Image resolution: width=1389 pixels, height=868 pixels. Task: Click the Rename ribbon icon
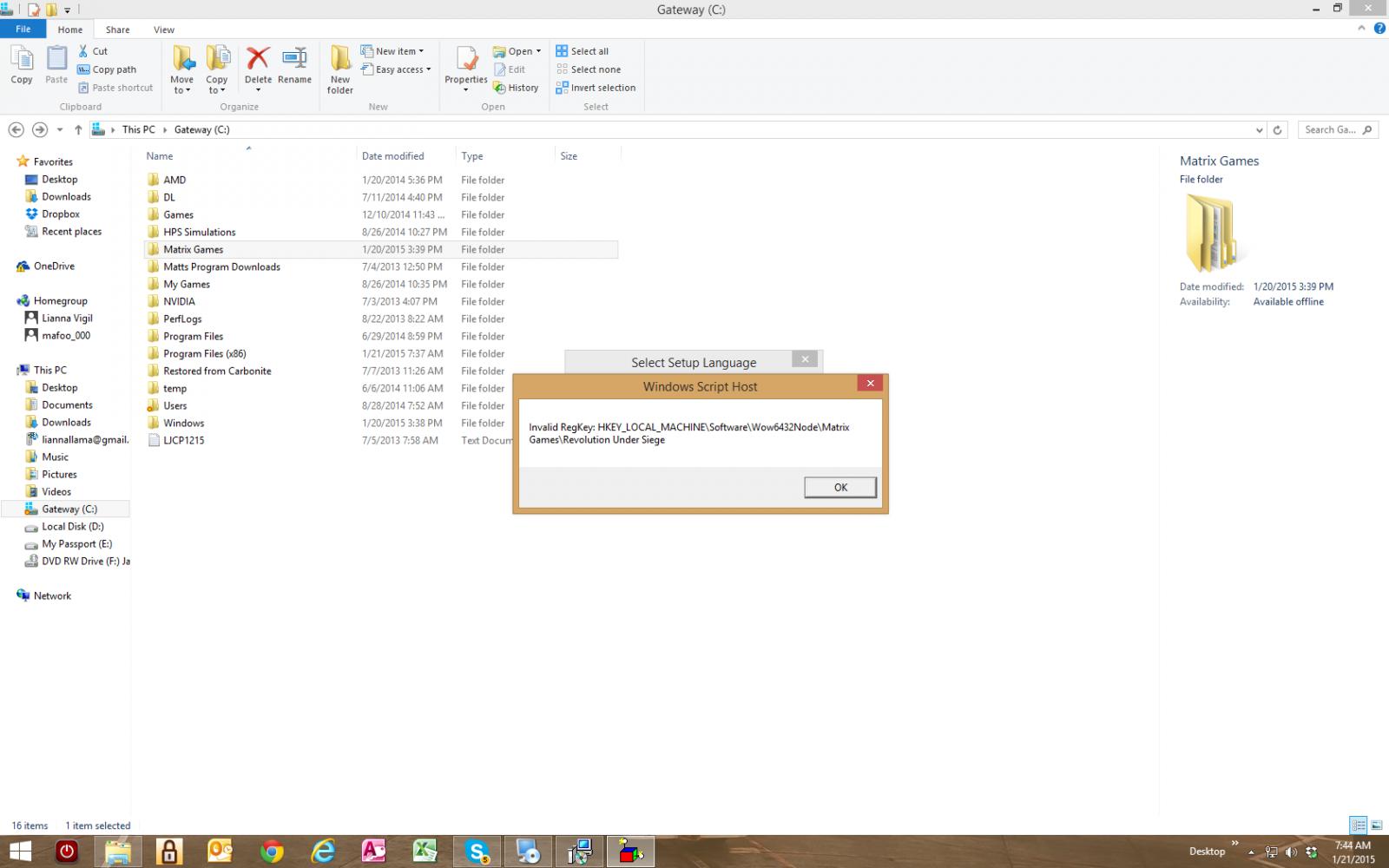click(294, 67)
